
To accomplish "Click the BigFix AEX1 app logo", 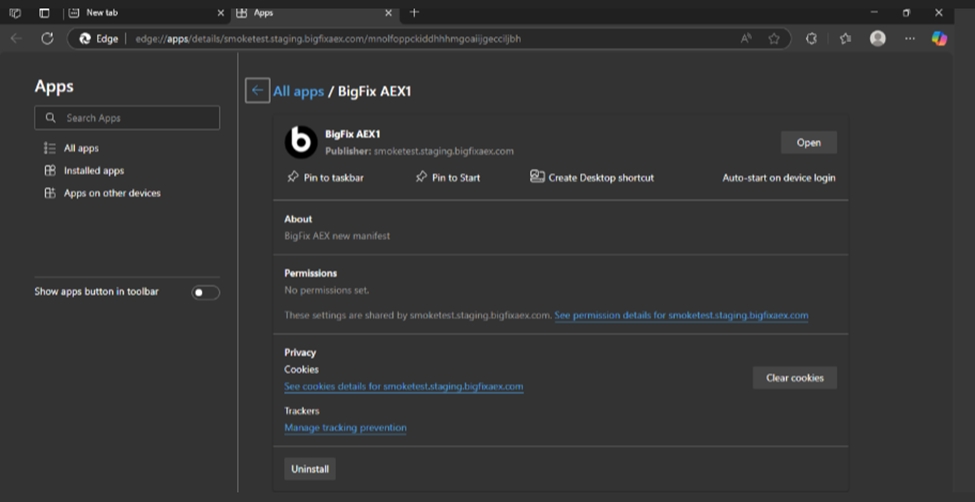I will coord(301,142).
